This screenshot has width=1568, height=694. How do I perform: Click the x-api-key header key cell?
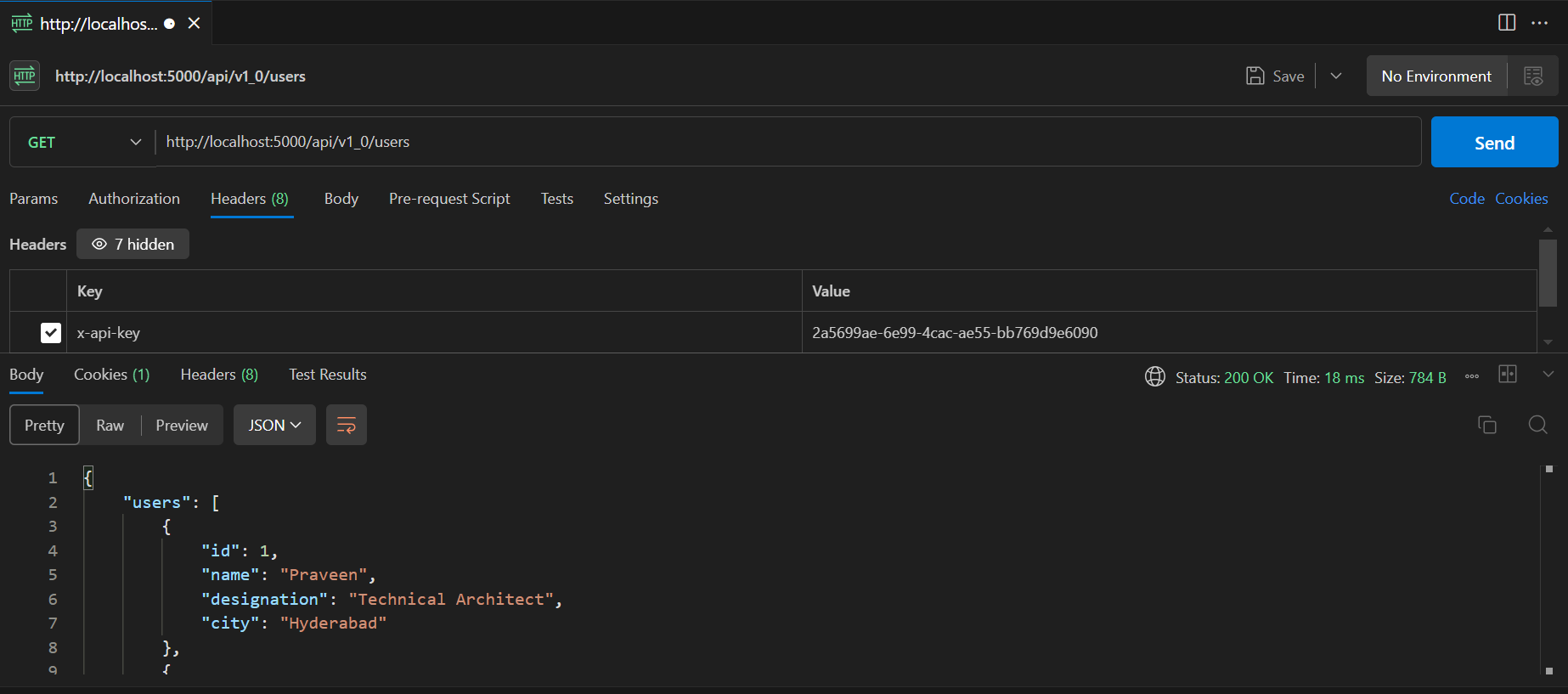pos(434,333)
